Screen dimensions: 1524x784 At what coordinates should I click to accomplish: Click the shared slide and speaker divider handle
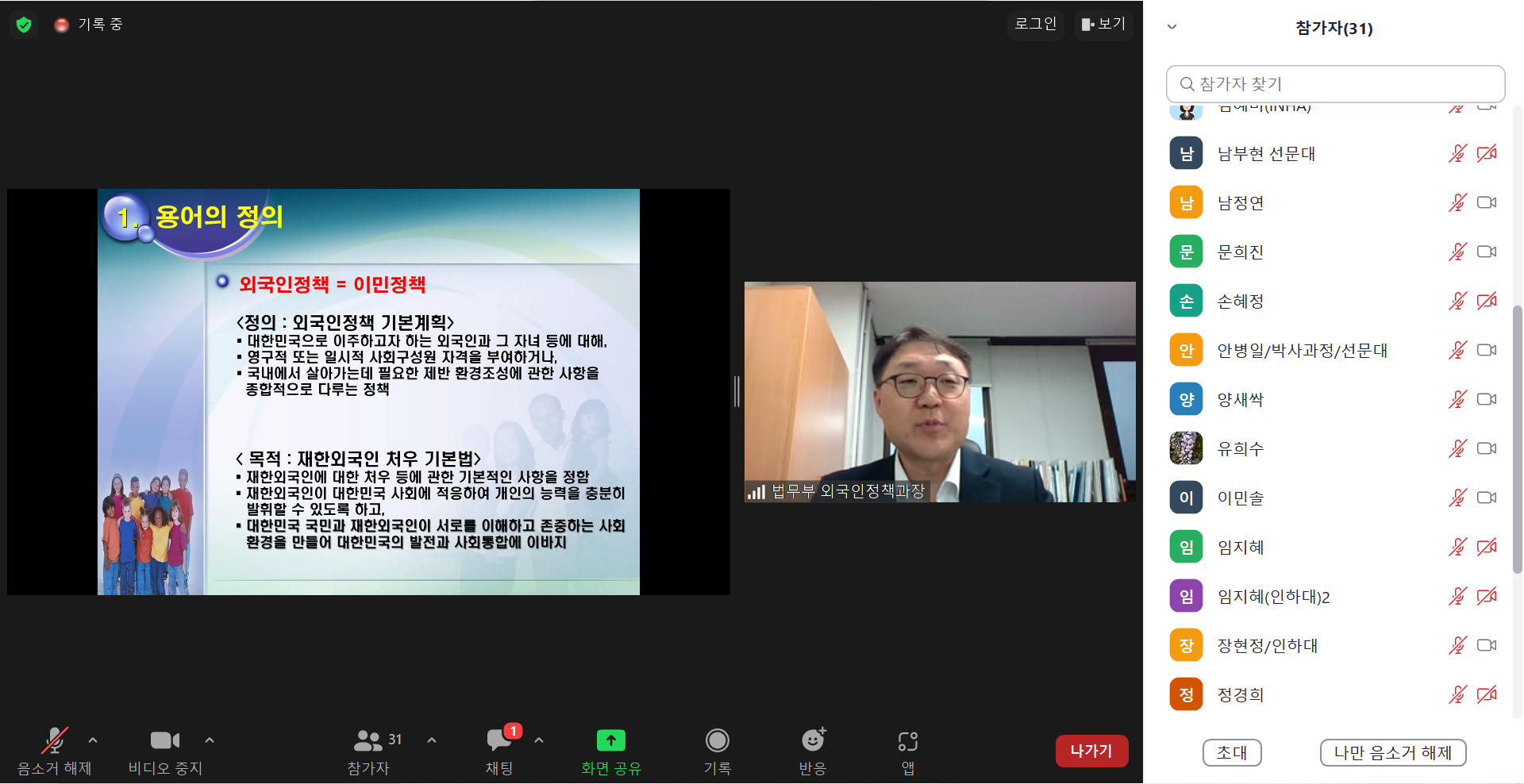737,392
